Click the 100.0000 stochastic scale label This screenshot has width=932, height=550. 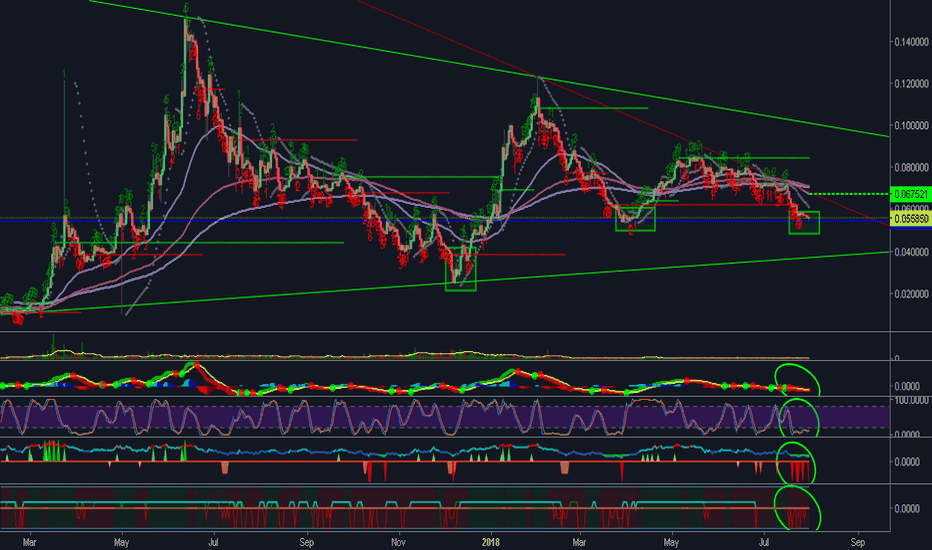click(911, 401)
